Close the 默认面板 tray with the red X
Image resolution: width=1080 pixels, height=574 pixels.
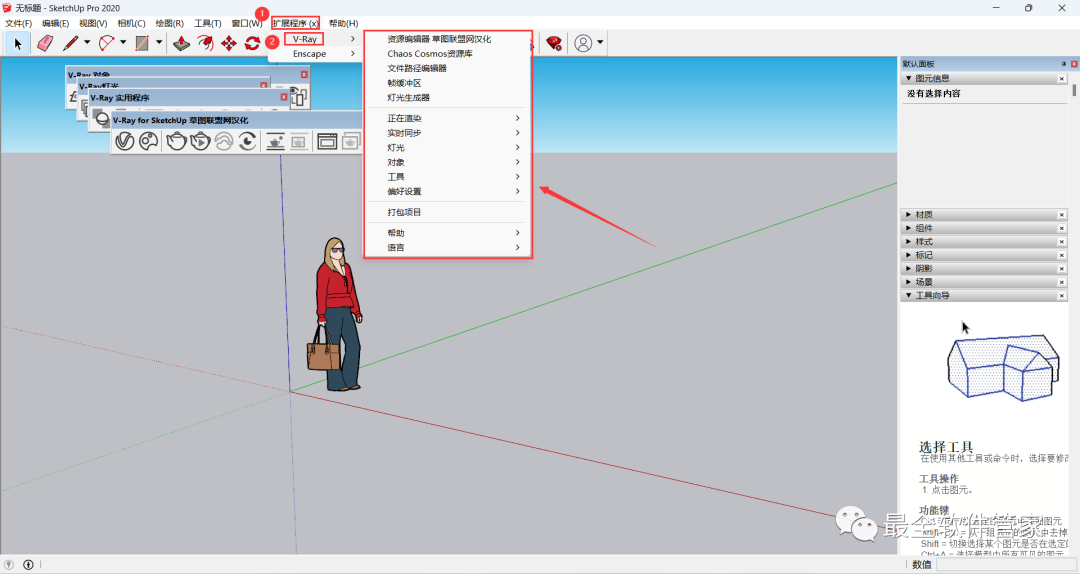(1074, 63)
